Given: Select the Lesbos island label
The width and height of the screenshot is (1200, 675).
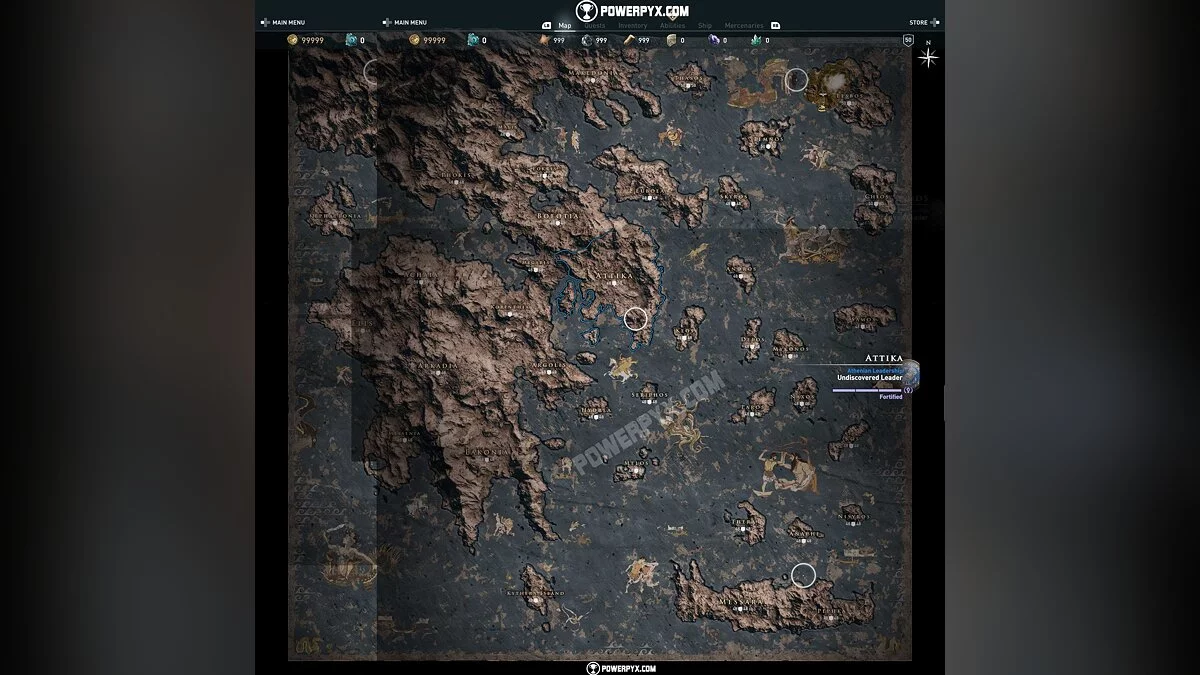Looking at the screenshot, I should pos(851,98).
